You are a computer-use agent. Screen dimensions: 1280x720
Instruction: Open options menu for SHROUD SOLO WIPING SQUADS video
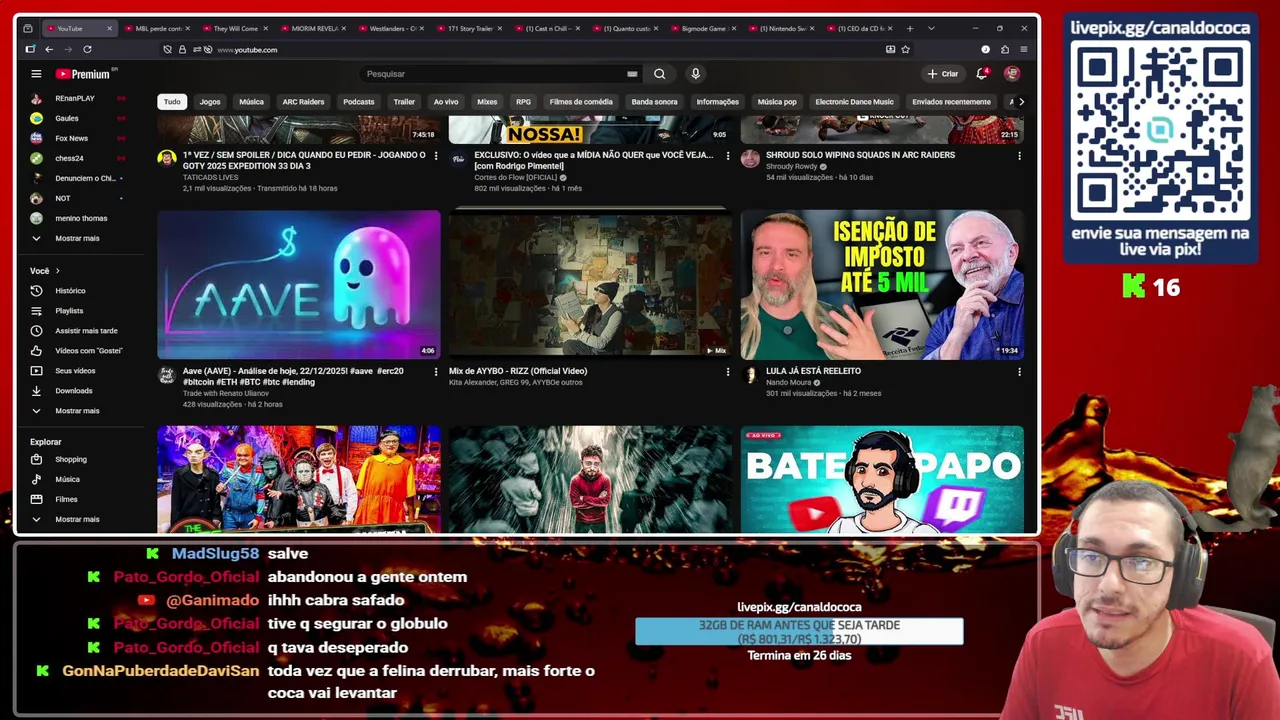click(1019, 156)
